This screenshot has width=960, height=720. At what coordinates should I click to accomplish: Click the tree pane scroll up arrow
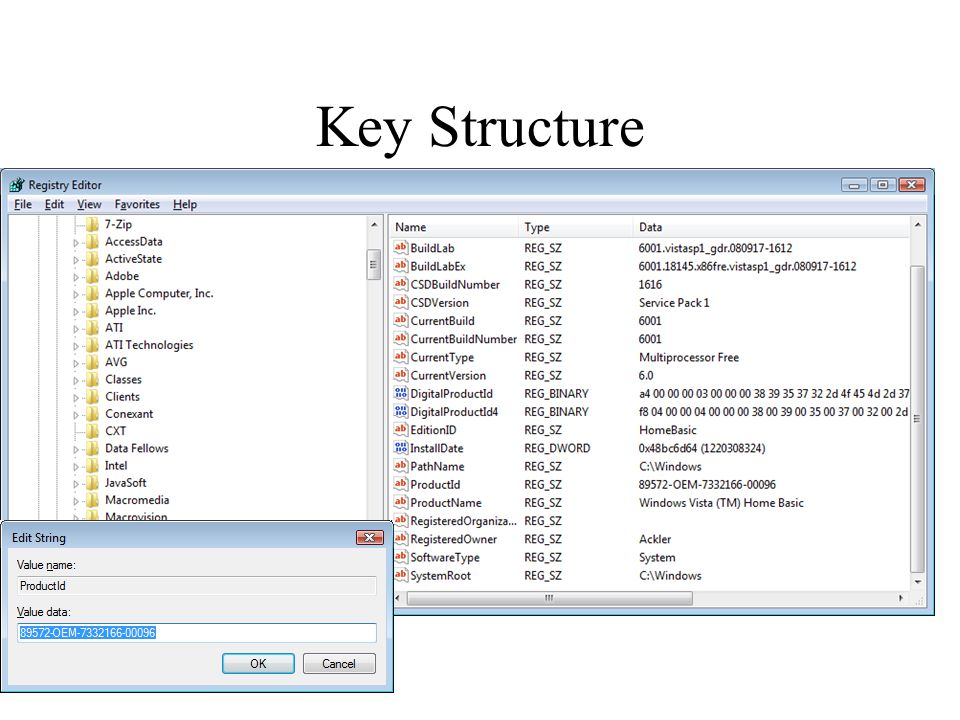coord(373,225)
